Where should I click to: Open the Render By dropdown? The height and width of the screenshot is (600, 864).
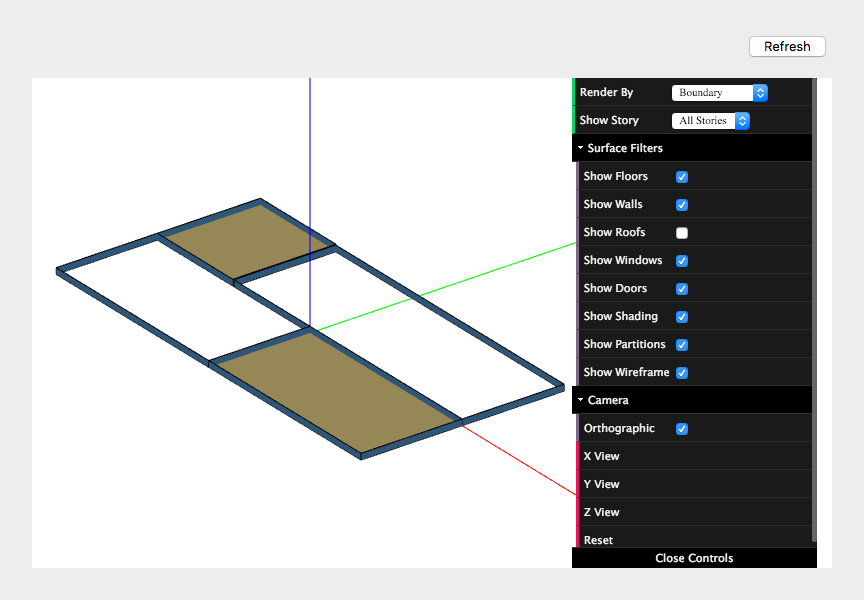719,92
